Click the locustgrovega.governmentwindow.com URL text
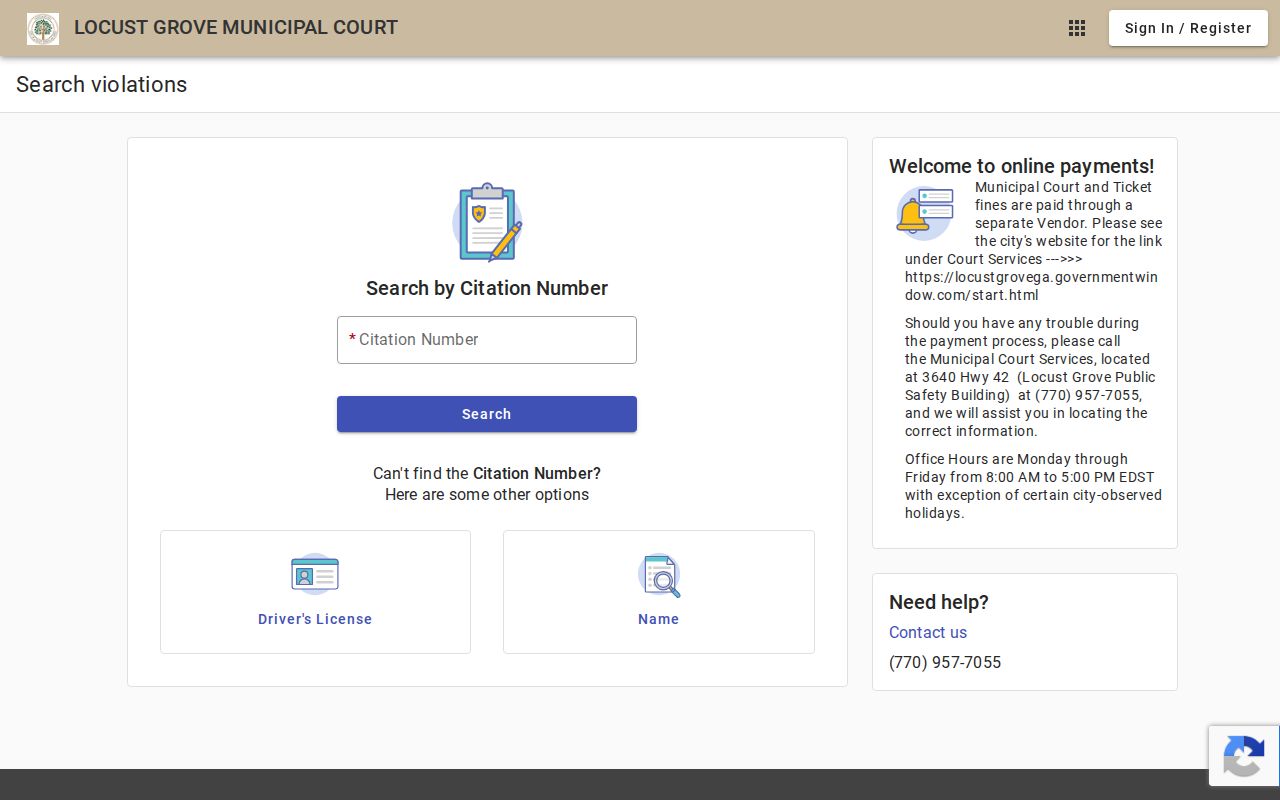 pos(1031,286)
